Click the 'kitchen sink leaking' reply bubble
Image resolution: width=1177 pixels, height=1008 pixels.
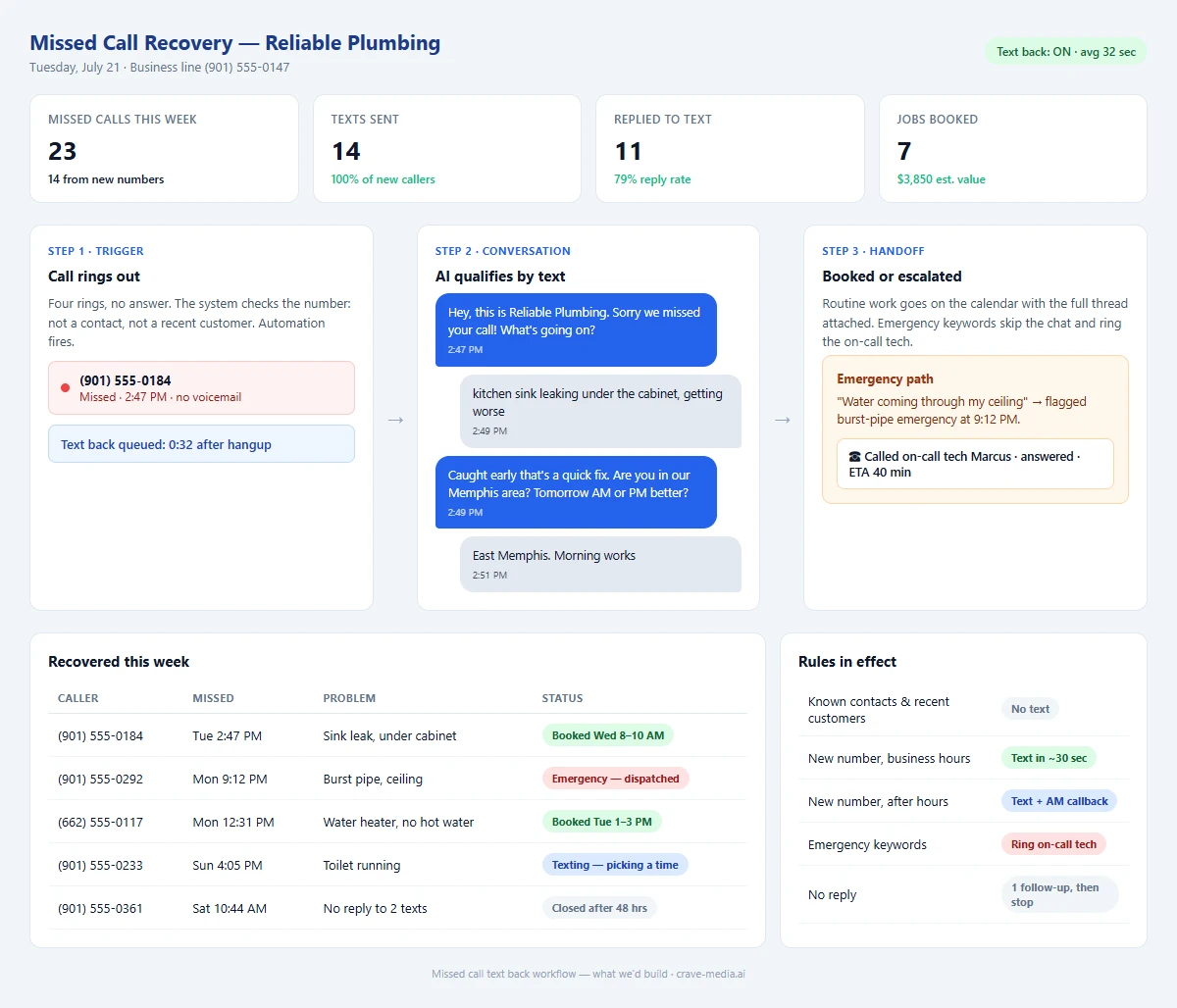[x=600, y=411]
